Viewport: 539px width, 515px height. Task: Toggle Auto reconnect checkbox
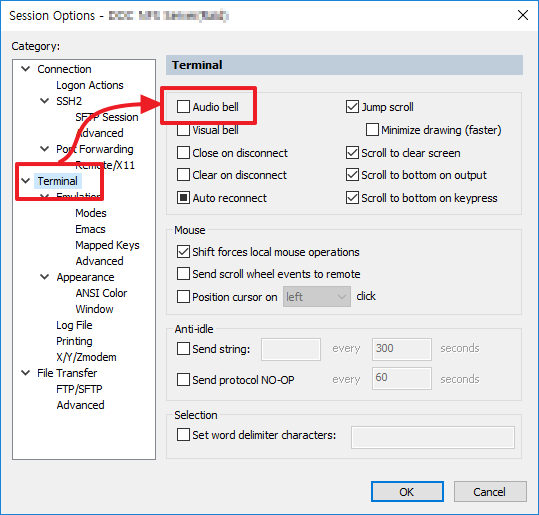(183, 198)
